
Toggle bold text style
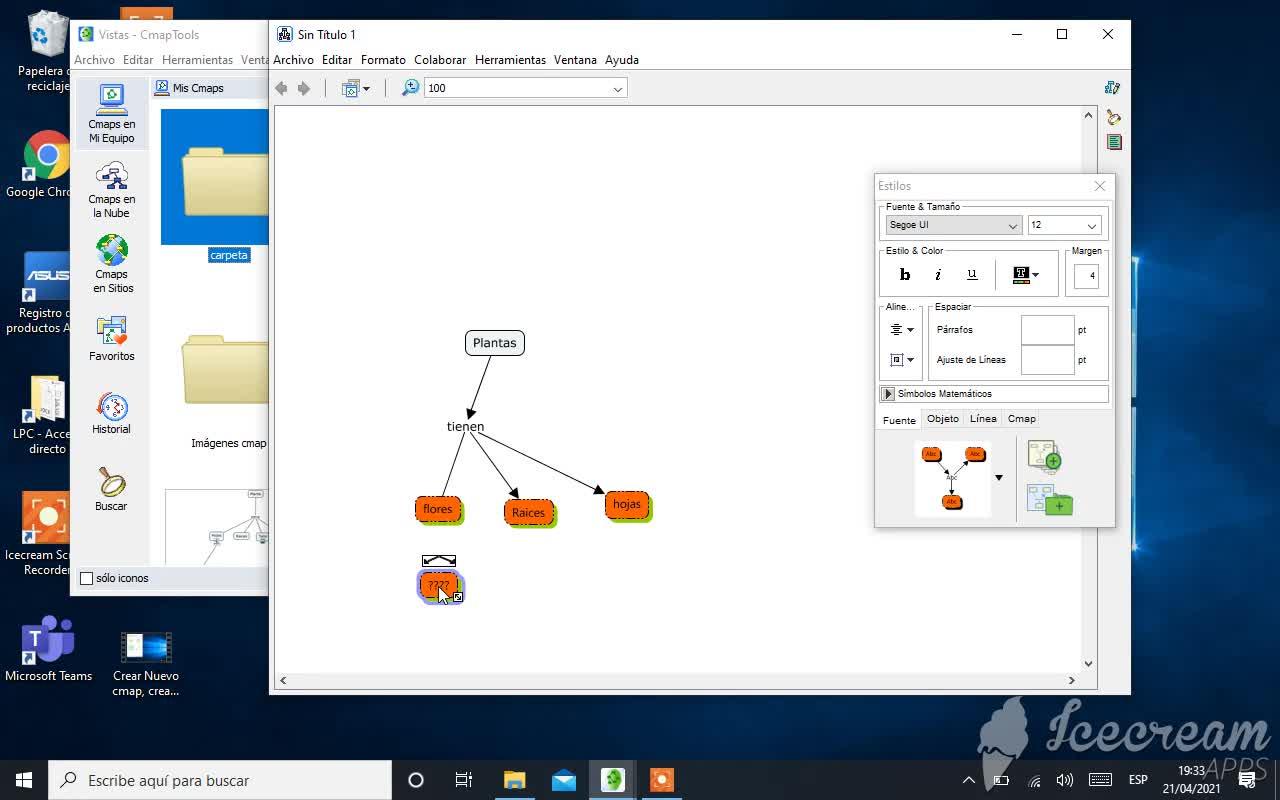(905, 275)
